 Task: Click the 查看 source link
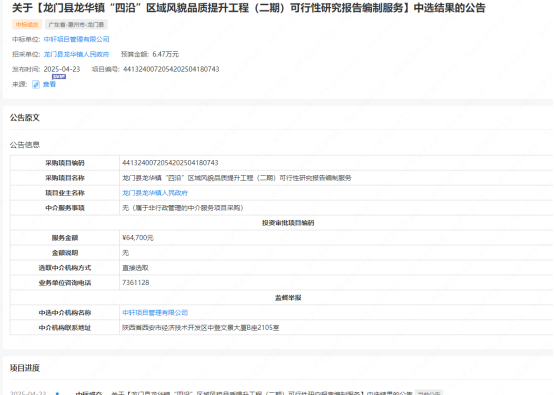[49, 84]
